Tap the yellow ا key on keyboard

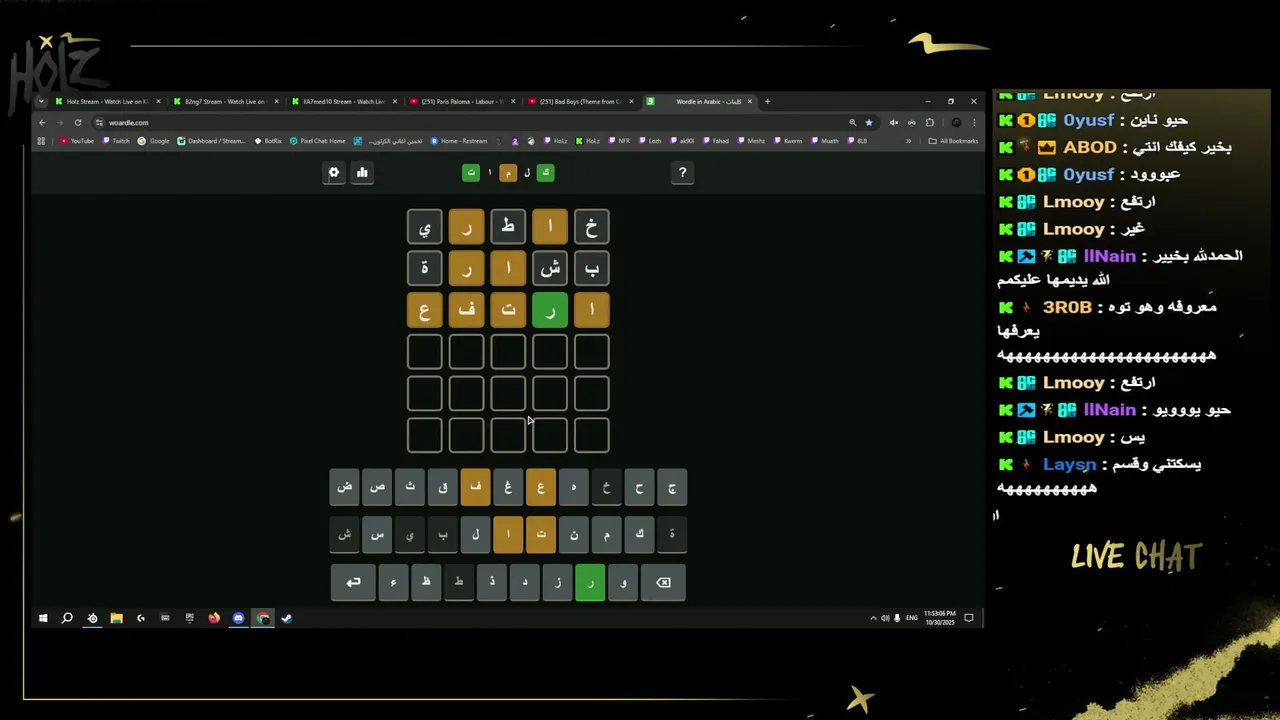[508, 534]
